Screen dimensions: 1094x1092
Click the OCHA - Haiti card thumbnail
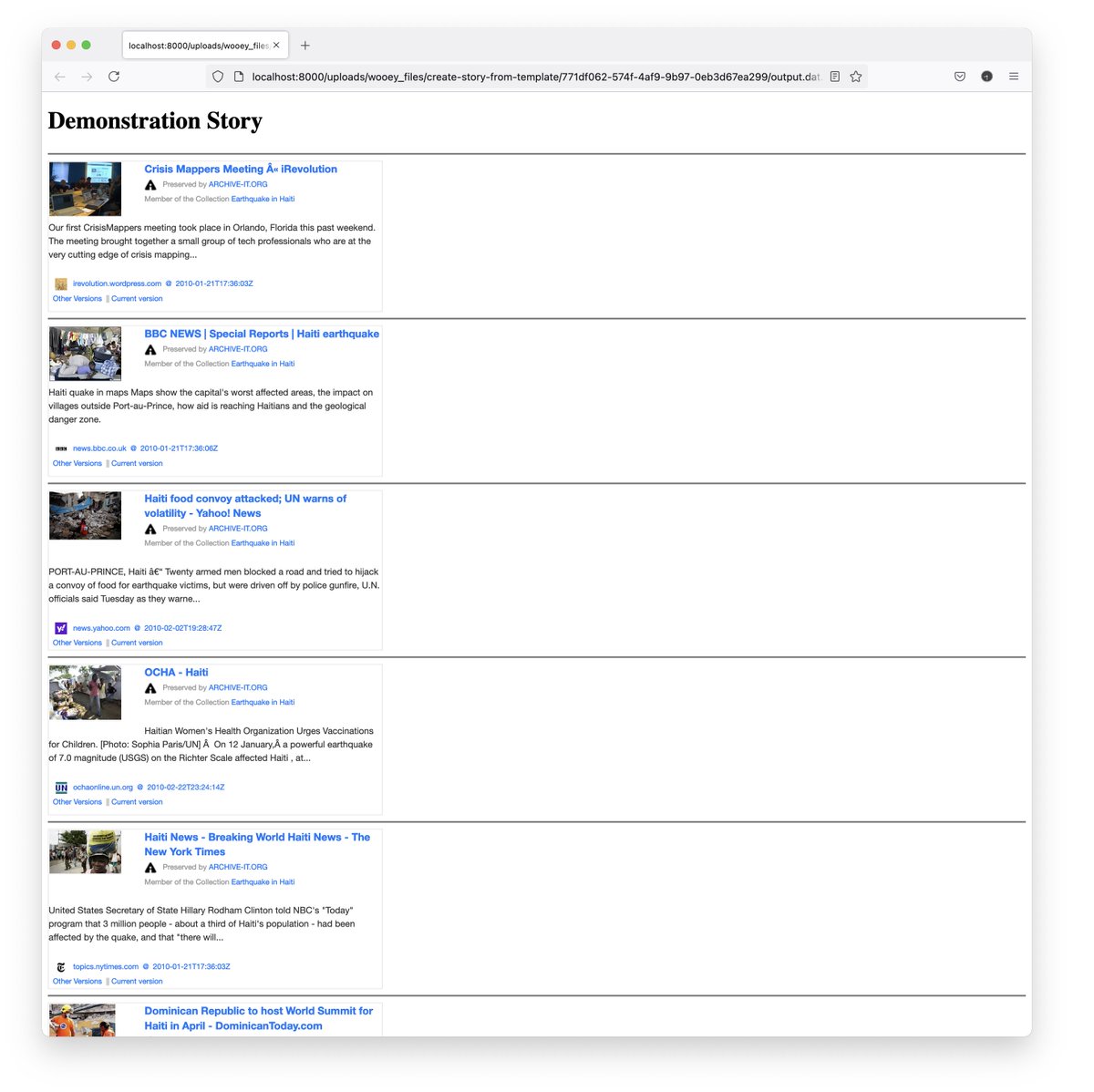(85, 693)
